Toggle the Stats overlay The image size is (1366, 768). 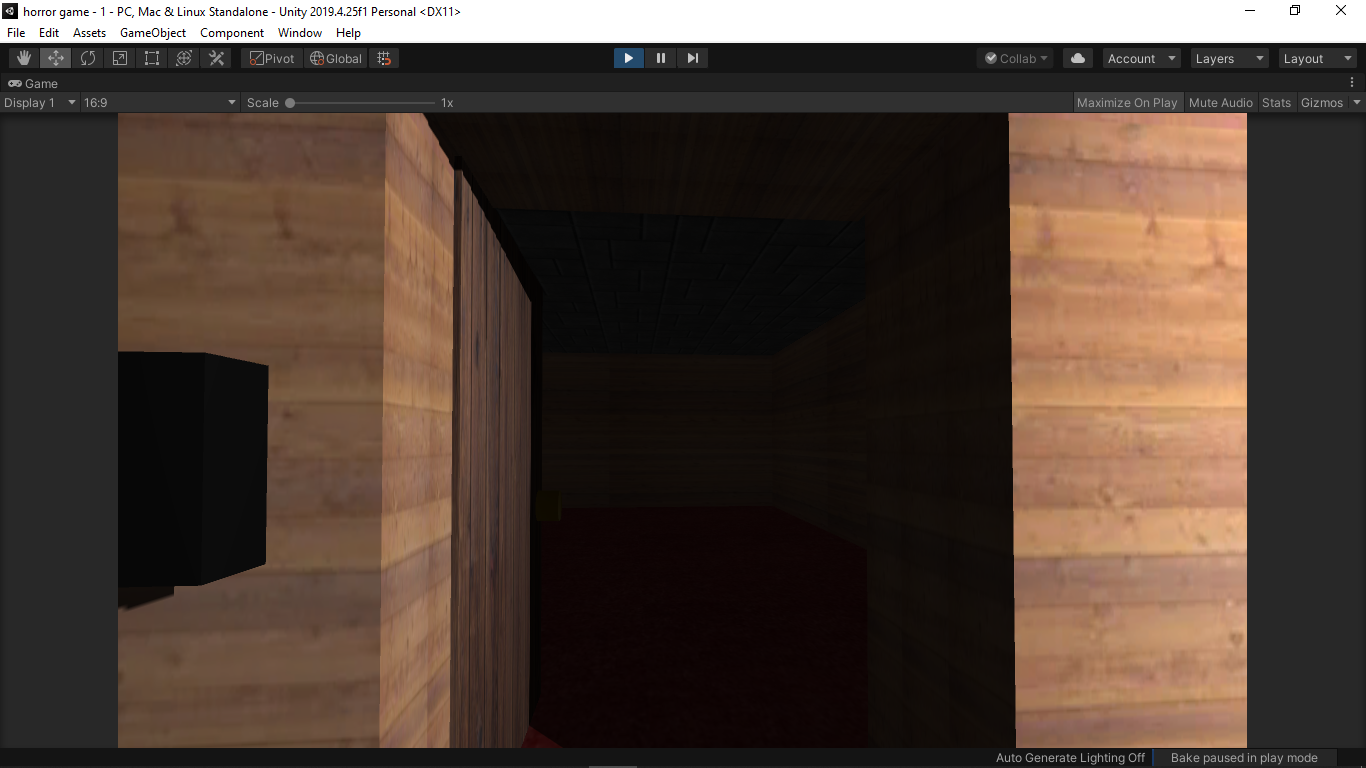click(1276, 102)
